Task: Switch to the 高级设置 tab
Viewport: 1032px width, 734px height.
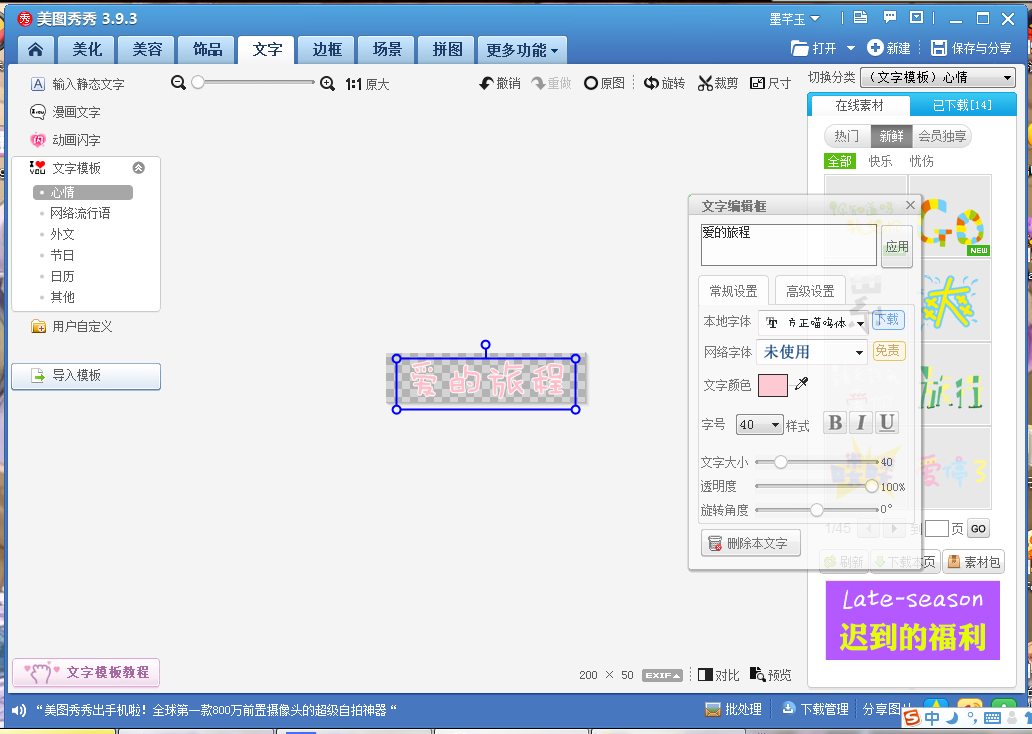Action: [810, 291]
